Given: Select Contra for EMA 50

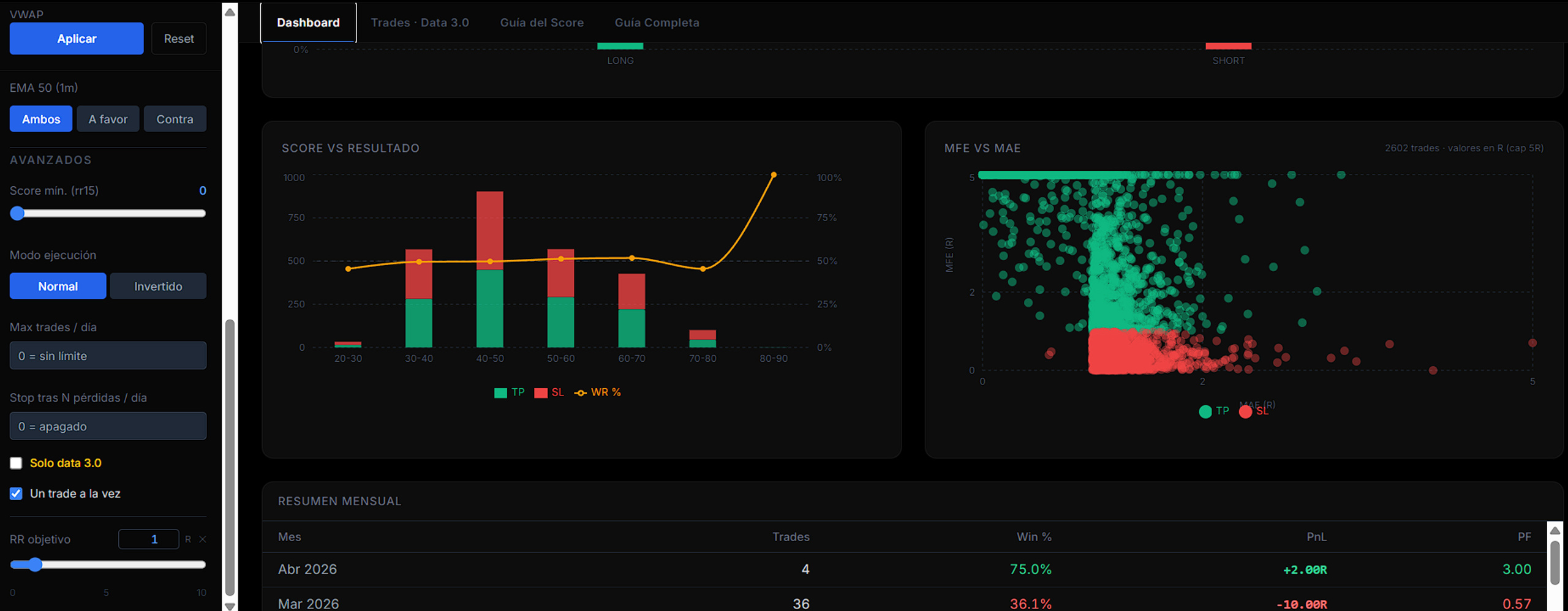Looking at the screenshot, I should 175,119.
